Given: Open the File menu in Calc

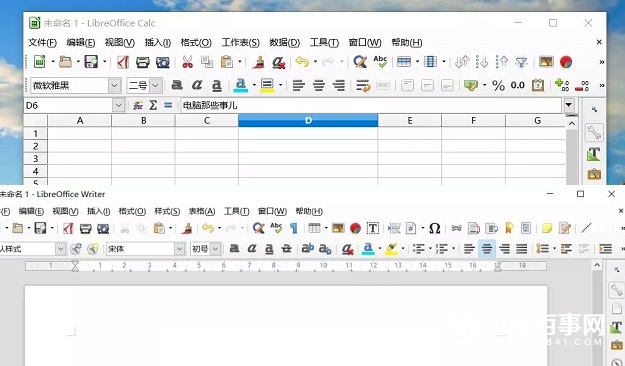Looking at the screenshot, I should [42, 42].
